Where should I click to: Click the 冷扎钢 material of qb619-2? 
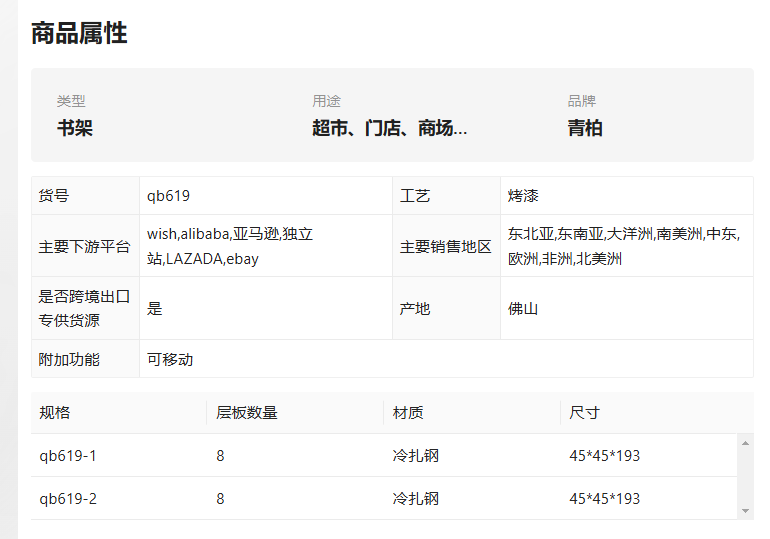pos(415,498)
